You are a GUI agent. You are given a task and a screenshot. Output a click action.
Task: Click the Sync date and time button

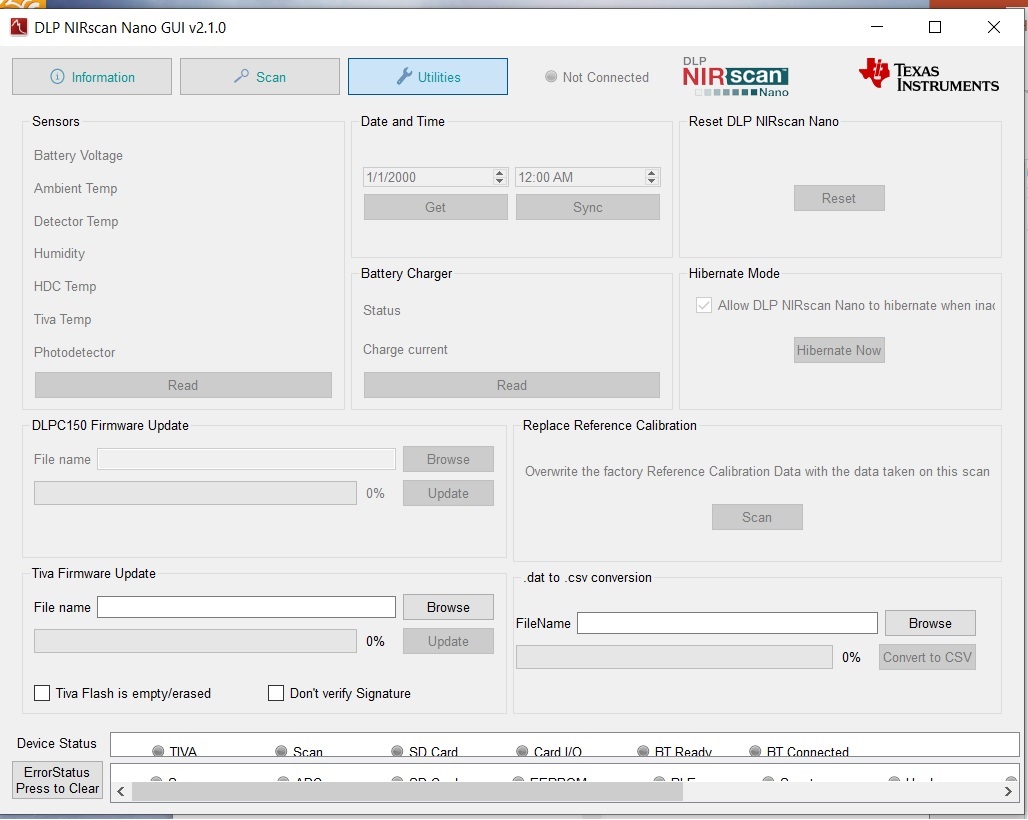587,207
